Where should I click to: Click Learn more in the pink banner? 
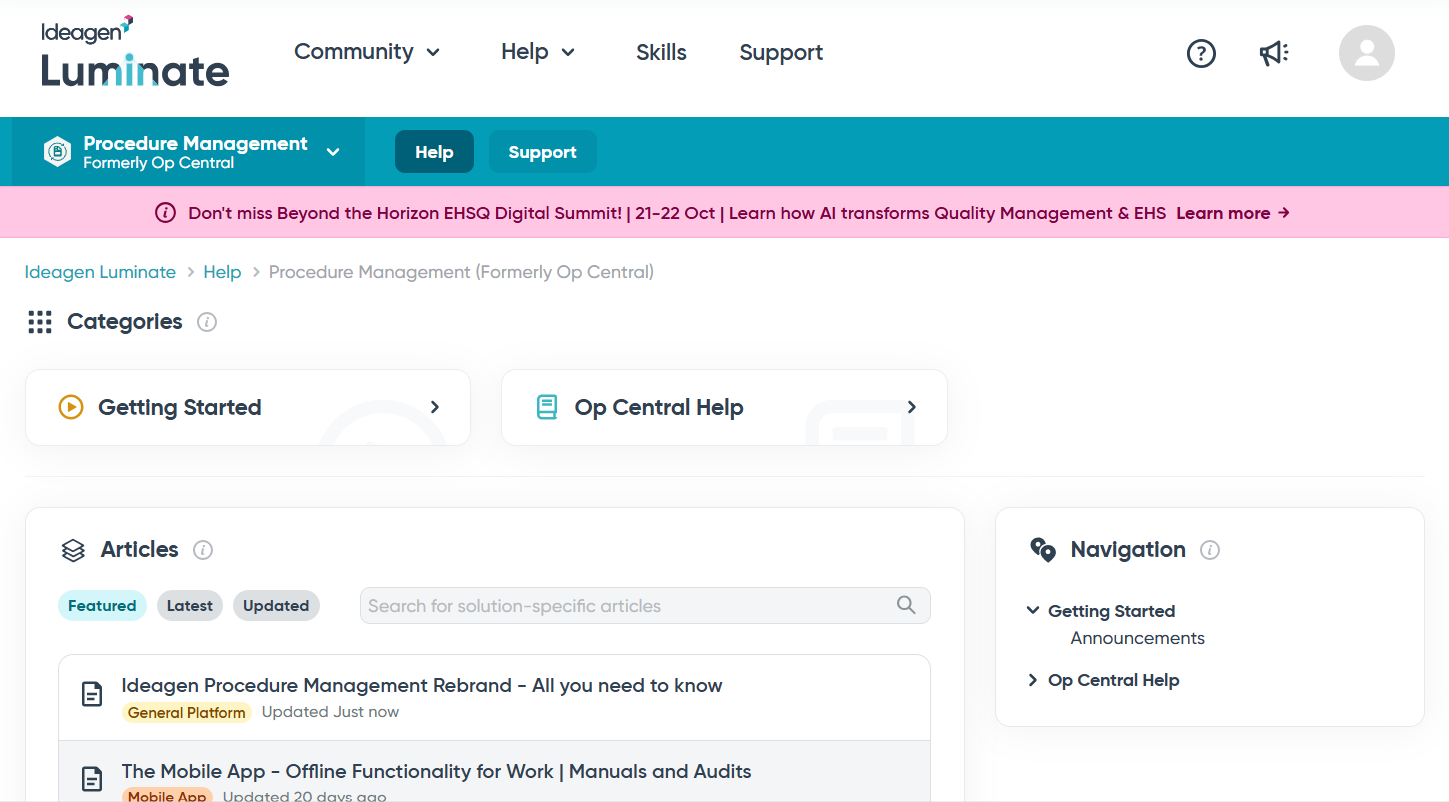pyautogui.click(x=1233, y=213)
